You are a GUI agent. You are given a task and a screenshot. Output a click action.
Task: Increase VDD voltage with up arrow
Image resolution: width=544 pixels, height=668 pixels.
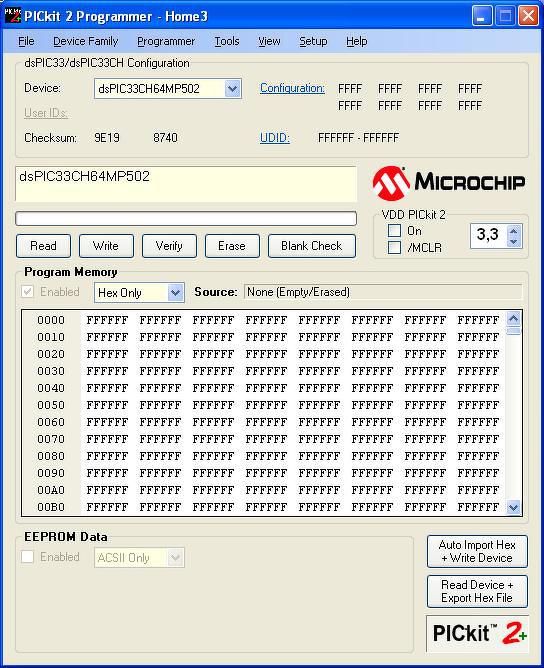(513, 231)
